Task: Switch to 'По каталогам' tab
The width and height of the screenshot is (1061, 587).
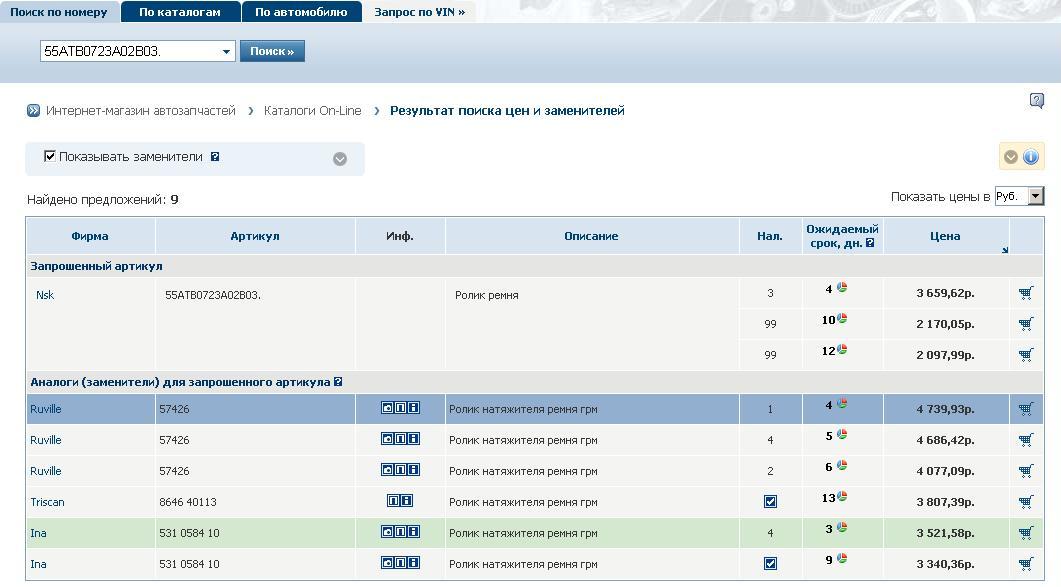Action: [180, 12]
